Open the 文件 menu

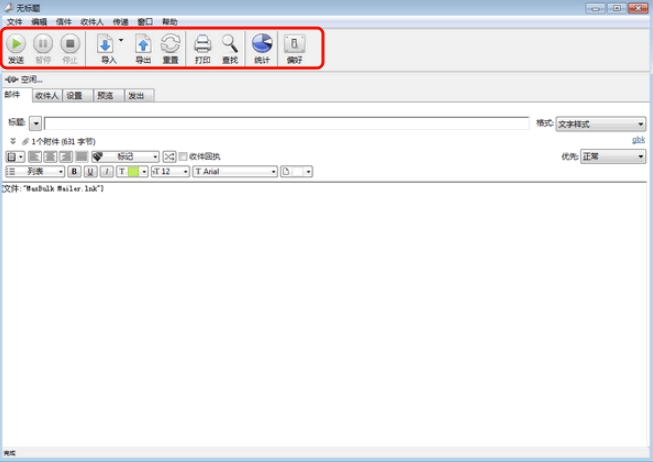tap(15, 22)
